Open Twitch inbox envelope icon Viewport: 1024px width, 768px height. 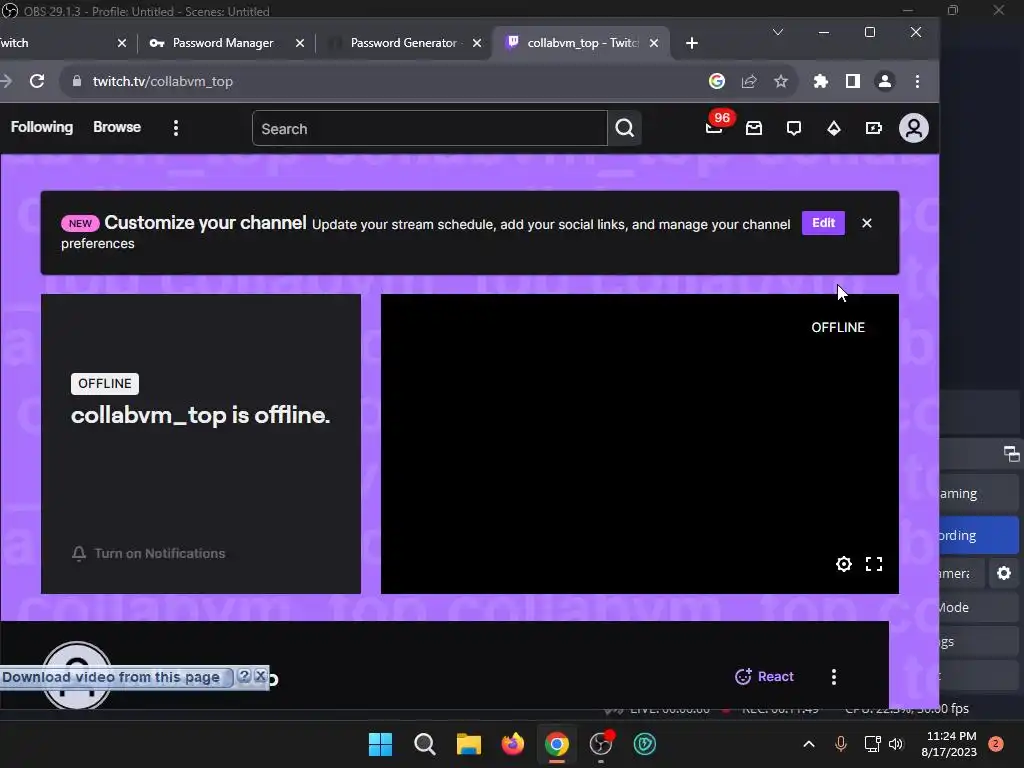coord(754,128)
